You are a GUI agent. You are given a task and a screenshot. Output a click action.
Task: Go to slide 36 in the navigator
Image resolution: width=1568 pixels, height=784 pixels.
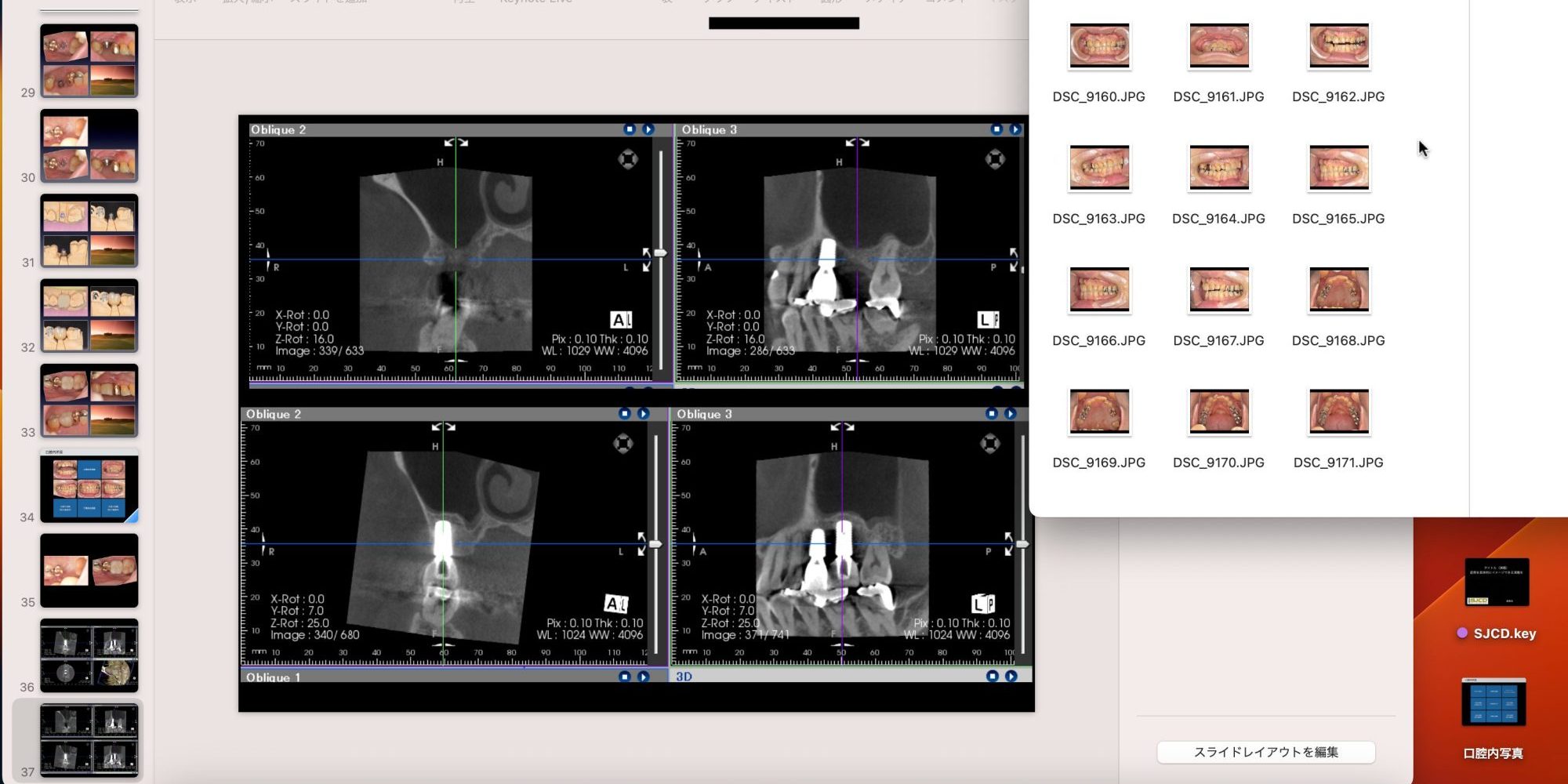(89, 655)
